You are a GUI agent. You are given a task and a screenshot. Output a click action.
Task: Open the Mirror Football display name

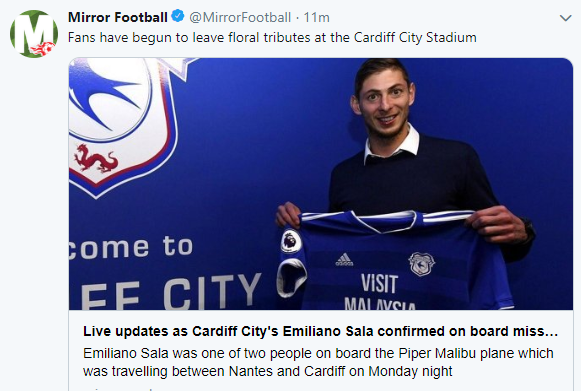coord(118,17)
